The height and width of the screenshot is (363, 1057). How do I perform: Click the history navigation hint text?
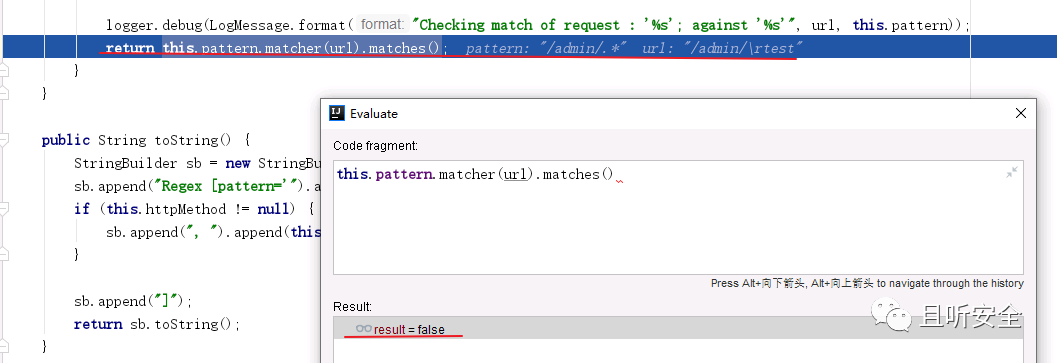[x=867, y=283]
